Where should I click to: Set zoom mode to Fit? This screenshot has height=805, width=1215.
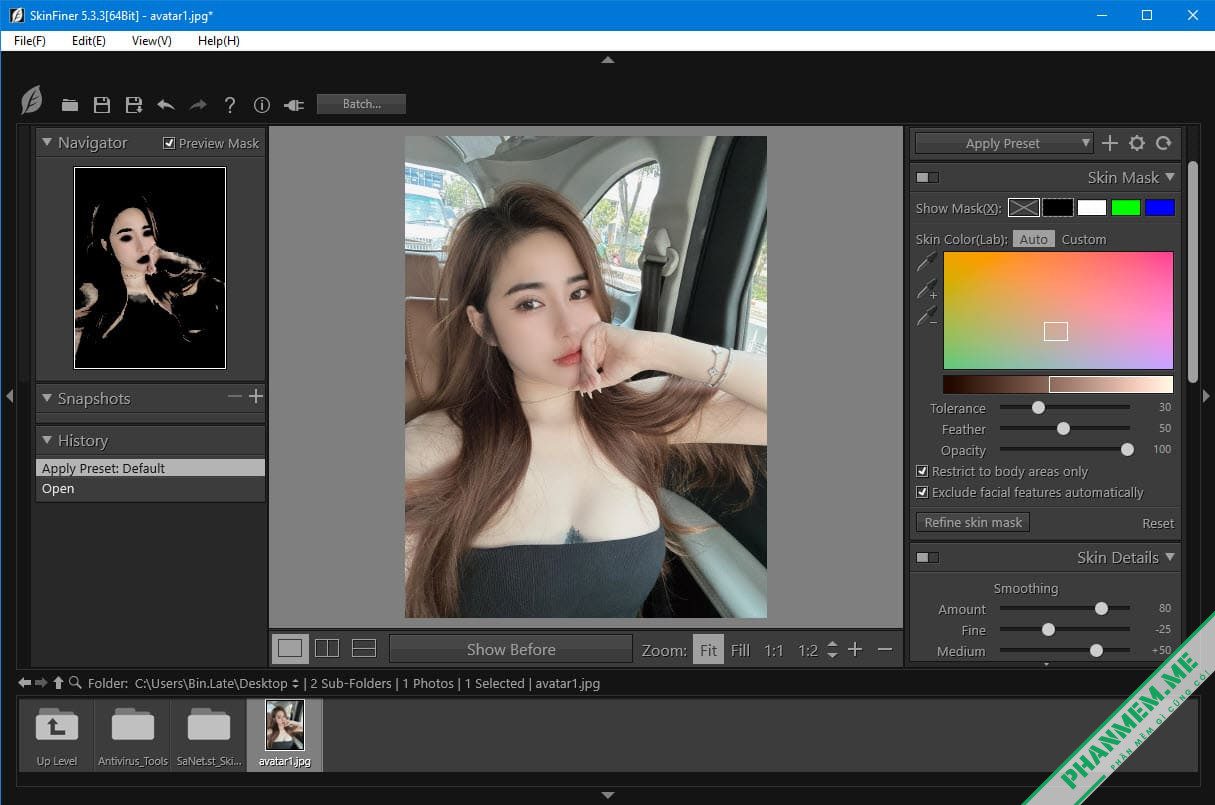pos(708,650)
